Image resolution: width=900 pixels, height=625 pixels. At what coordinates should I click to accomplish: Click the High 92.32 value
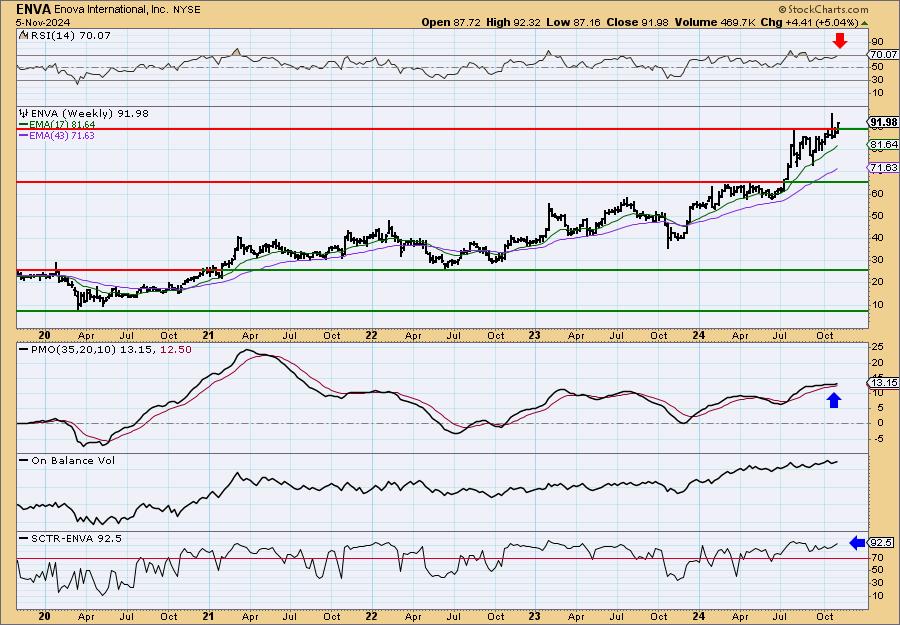(514, 22)
